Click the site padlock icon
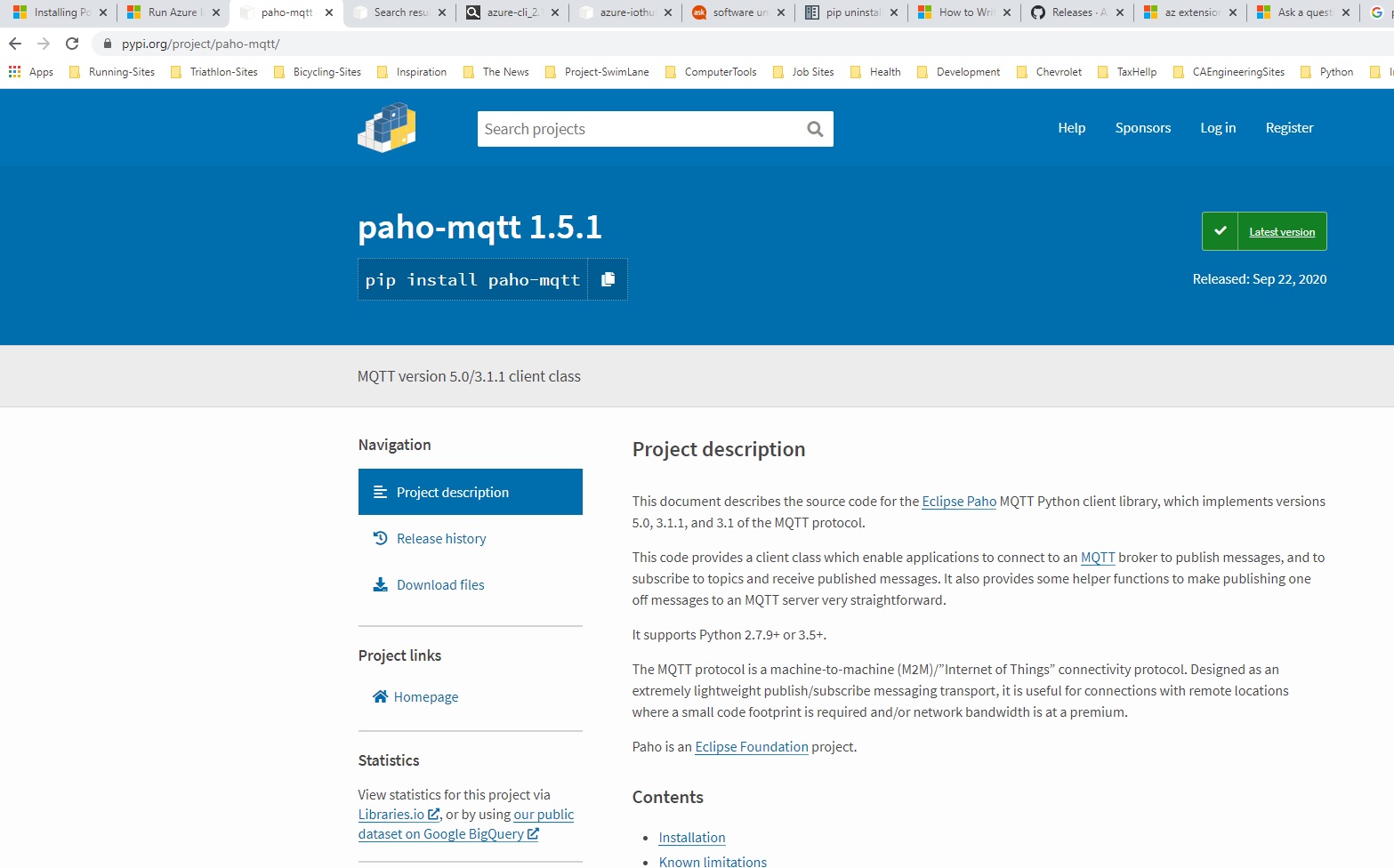This screenshot has width=1394, height=868. click(x=108, y=44)
